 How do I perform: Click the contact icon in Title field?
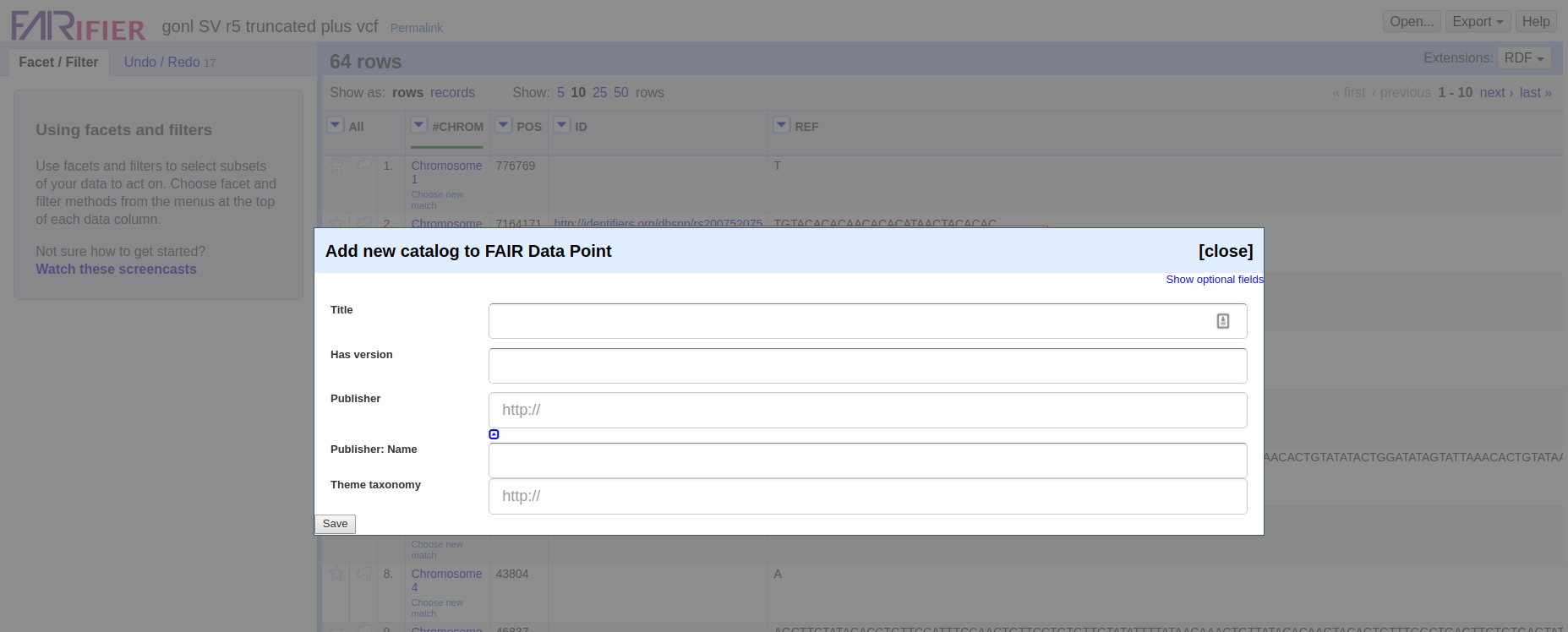1222,321
